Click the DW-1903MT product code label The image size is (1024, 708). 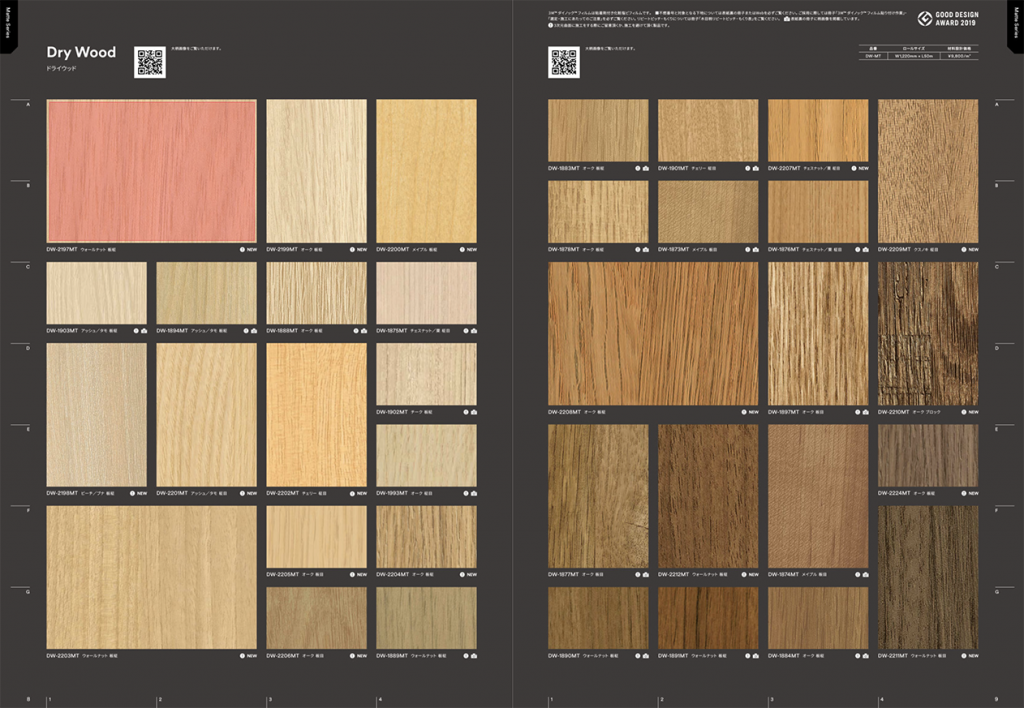point(62,331)
